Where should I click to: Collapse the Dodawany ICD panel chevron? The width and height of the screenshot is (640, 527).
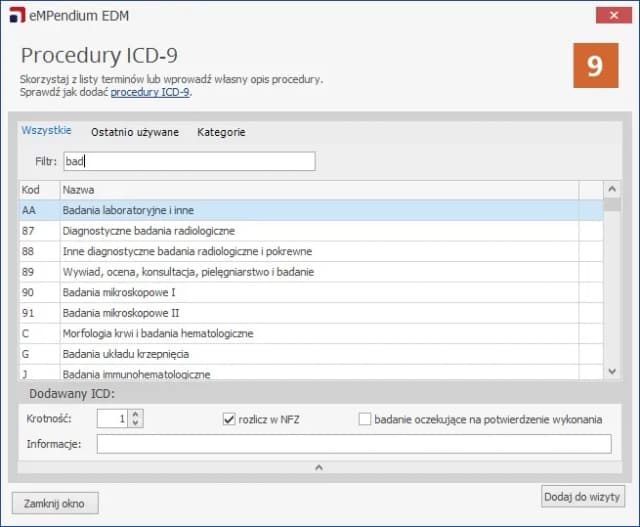point(319,466)
